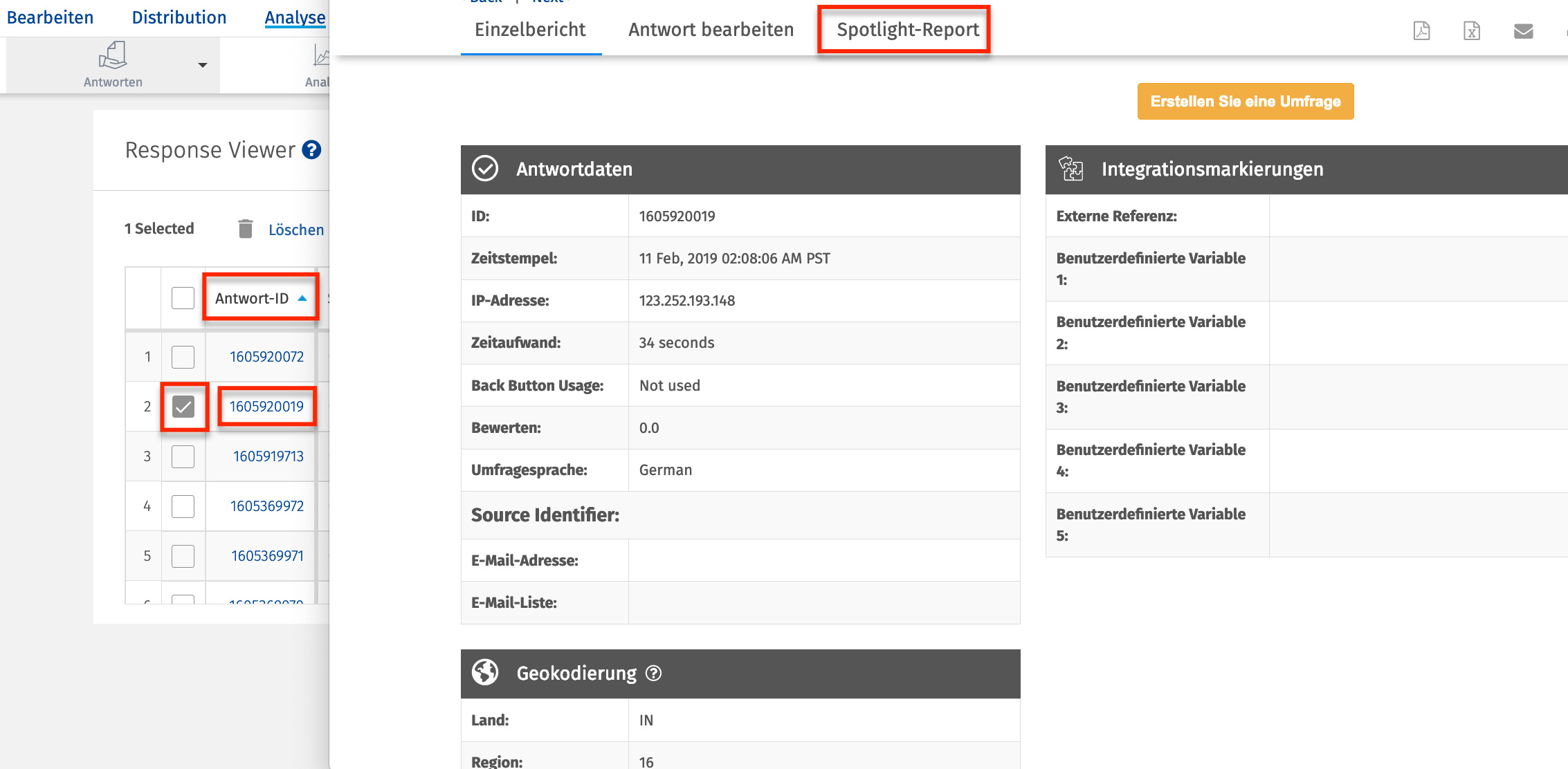Image resolution: width=1568 pixels, height=769 pixels.
Task: Click the Antworten toolbar icon
Action: (113, 55)
